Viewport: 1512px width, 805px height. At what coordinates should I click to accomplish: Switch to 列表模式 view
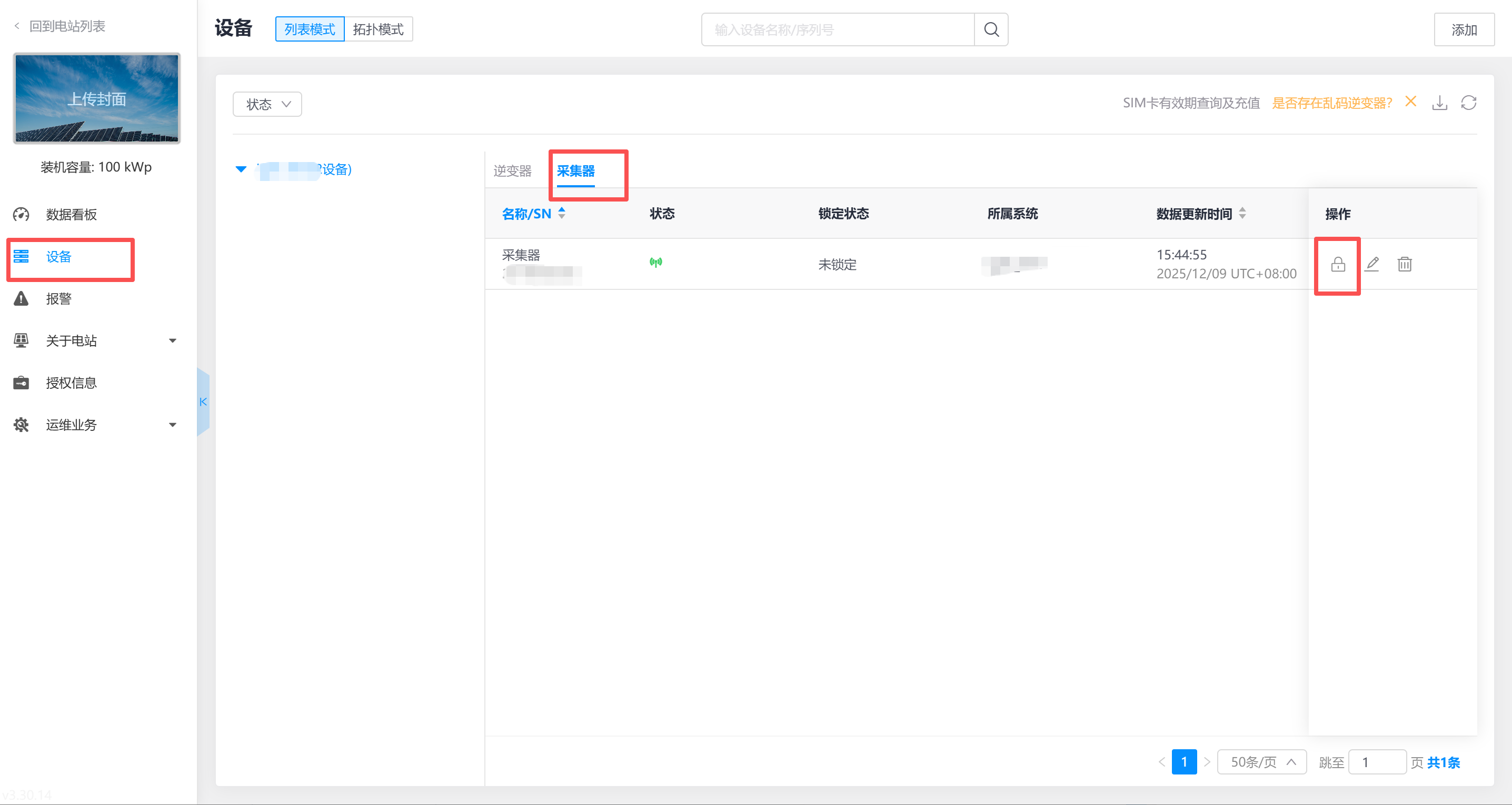point(310,29)
